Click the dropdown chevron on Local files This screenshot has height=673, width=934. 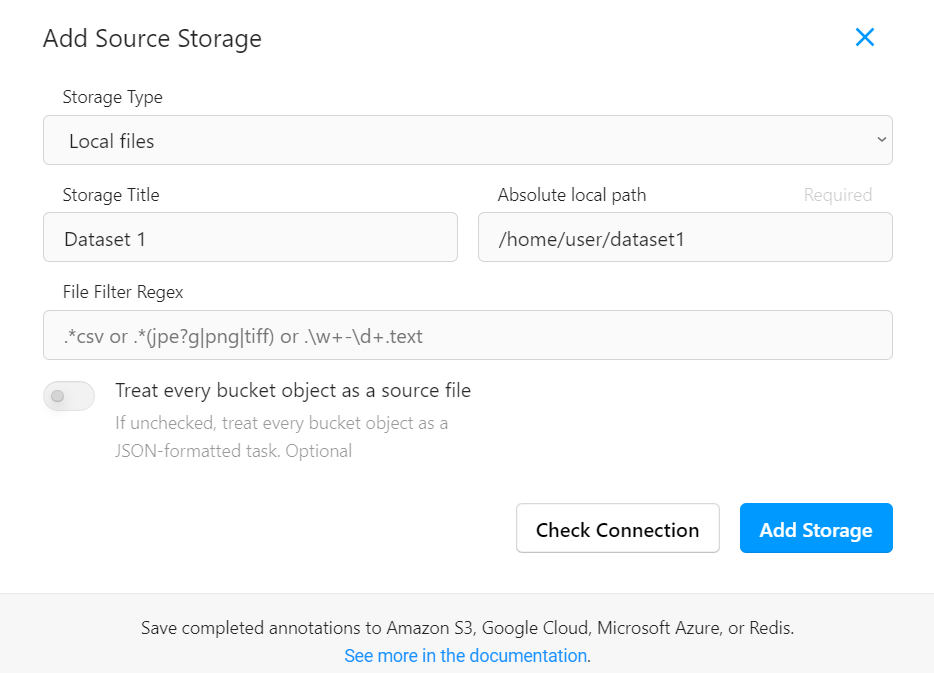[879, 140]
